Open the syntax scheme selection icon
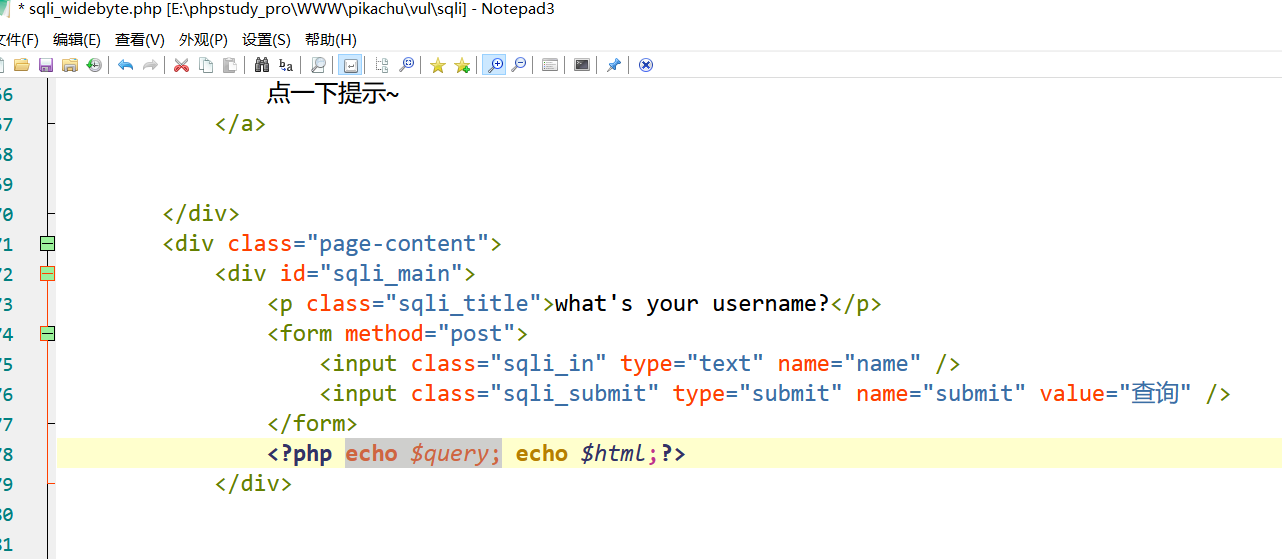Screen dimensions: 1282x559 [550, 65]
